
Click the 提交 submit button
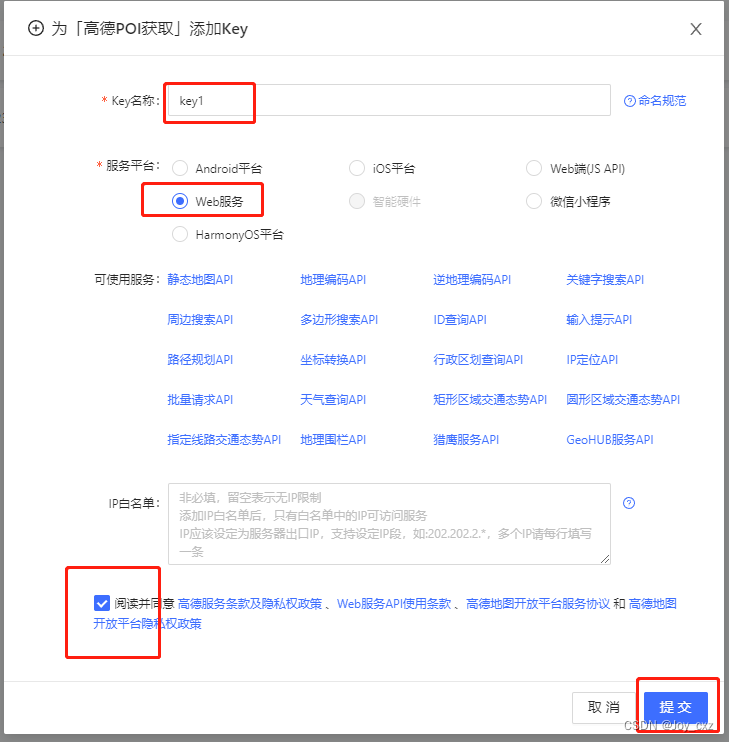pyautogui.click(x=676, y=707)
